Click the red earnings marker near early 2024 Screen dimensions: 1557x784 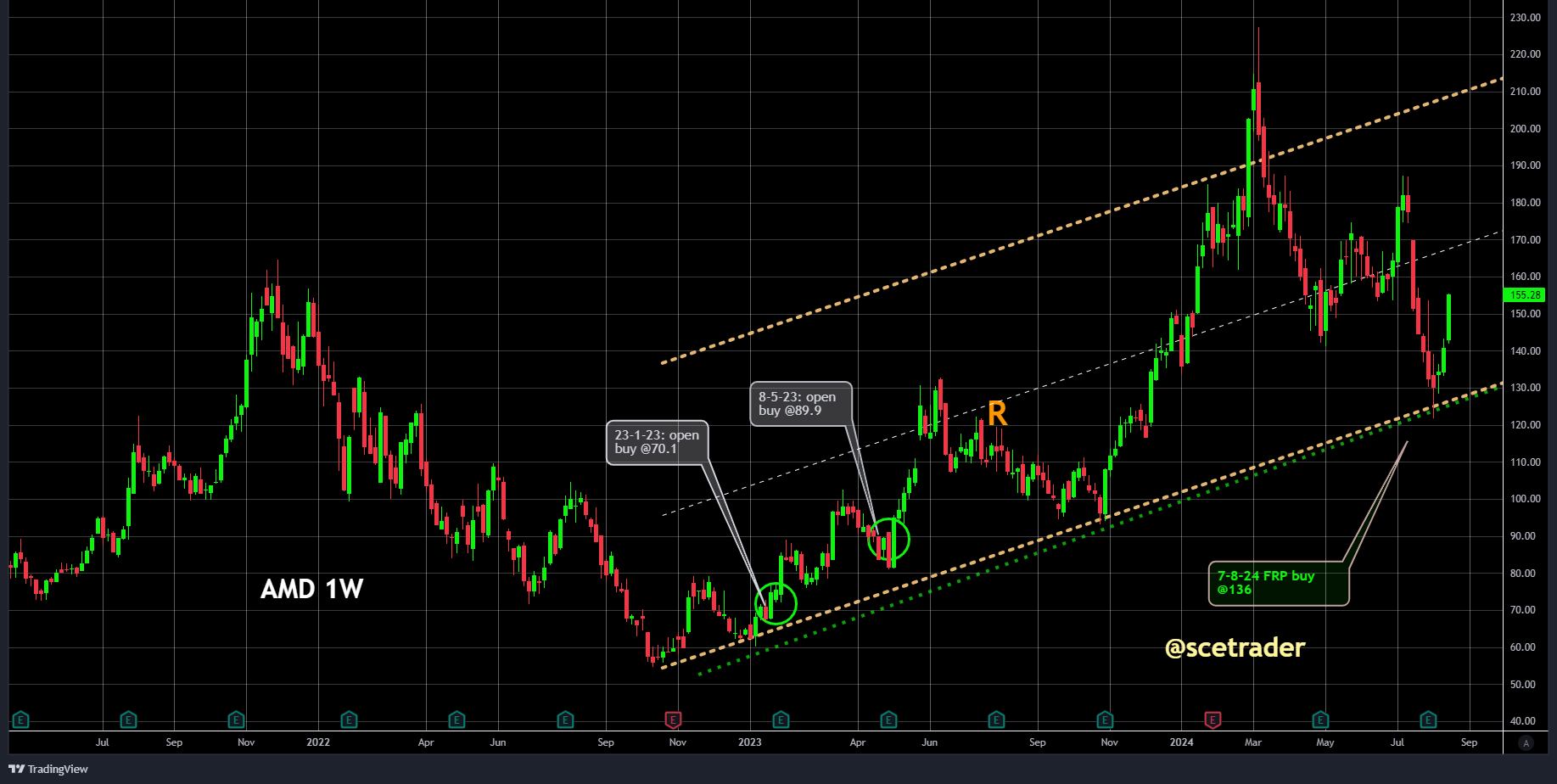pyautogui.click(x=1213, y=720)
